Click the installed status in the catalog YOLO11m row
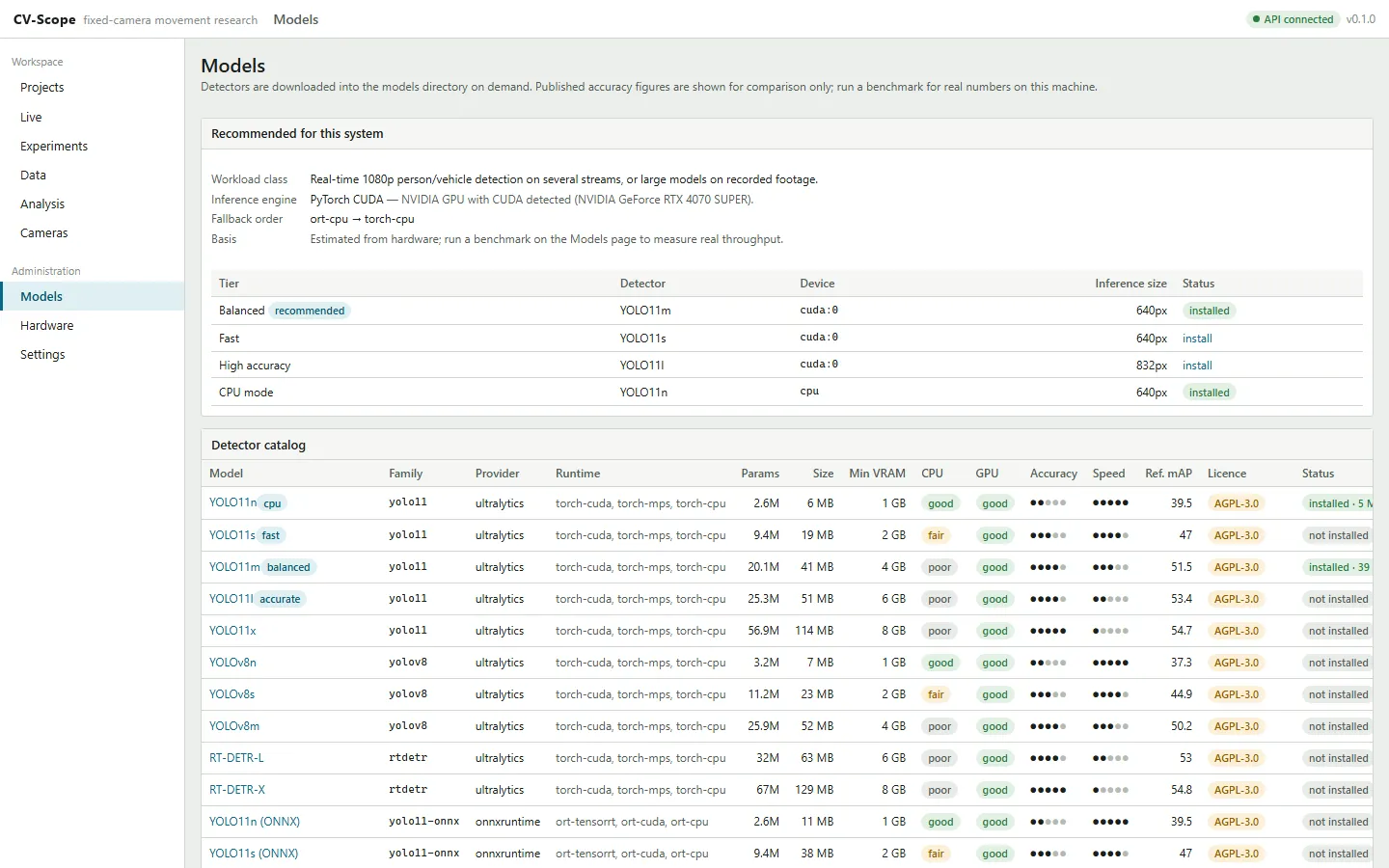This screenshot has width=1389, height=868. (1339, 567)
